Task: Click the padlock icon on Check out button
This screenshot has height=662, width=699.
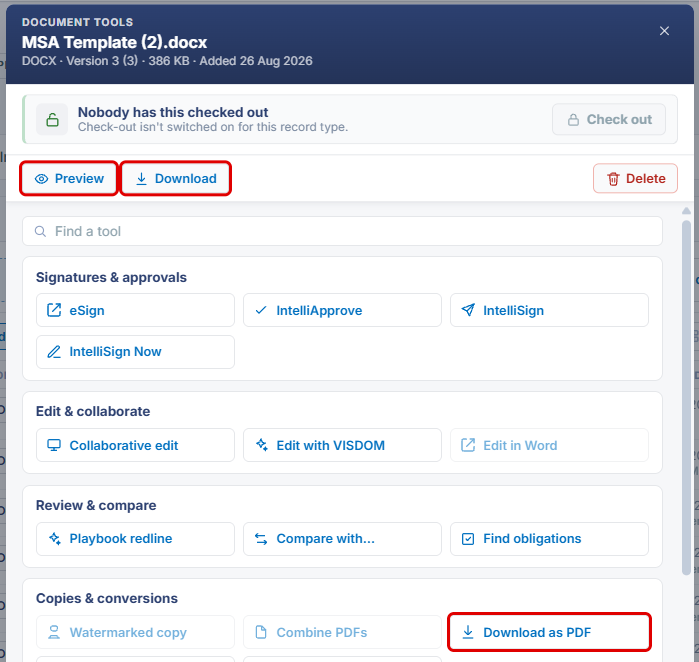Action: pyautogui.click(x=573, y=119)
